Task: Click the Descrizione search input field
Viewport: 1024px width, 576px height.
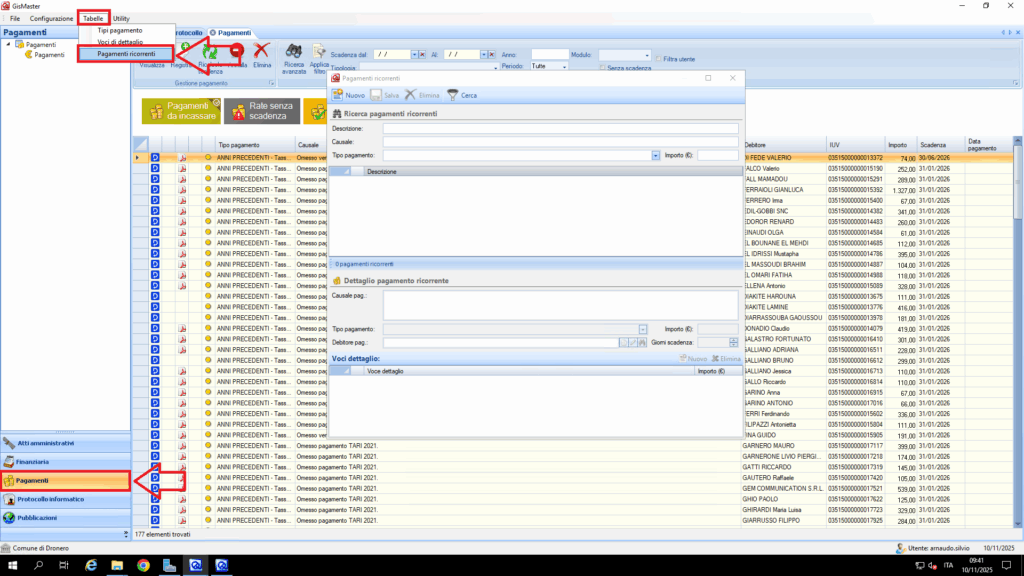Action: point(560,129)
